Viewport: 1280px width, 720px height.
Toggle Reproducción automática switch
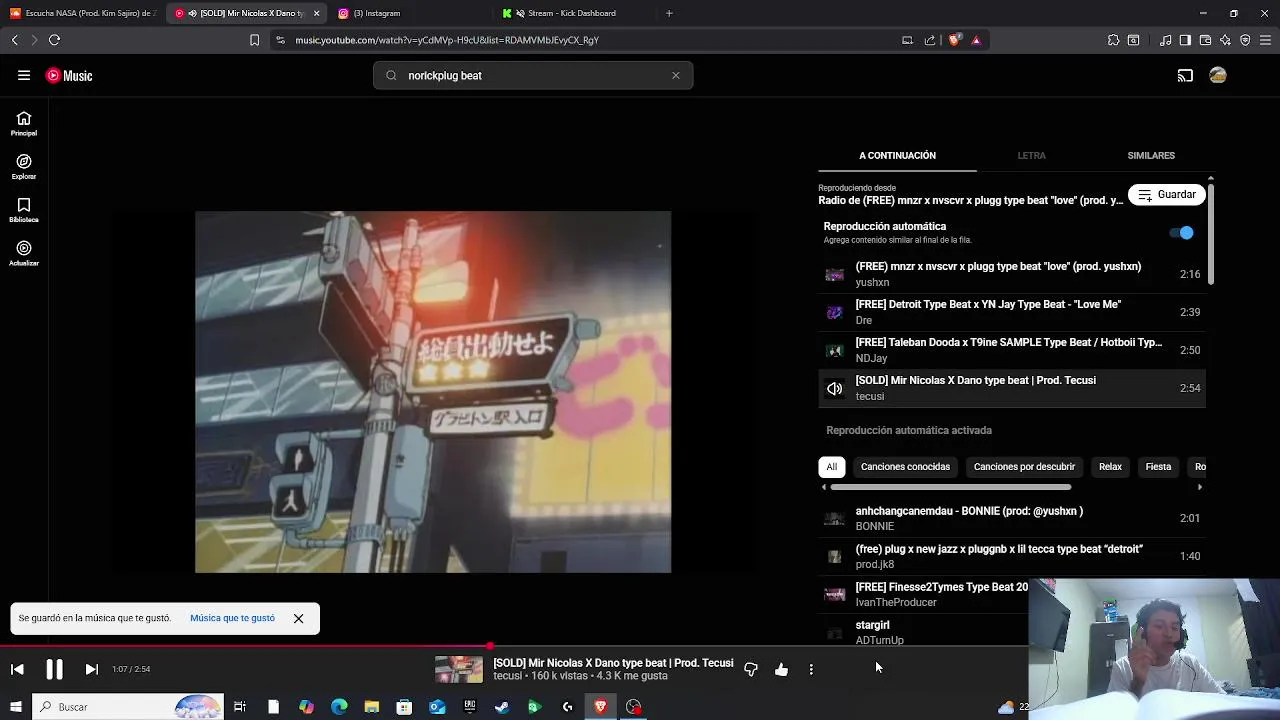1182,232
